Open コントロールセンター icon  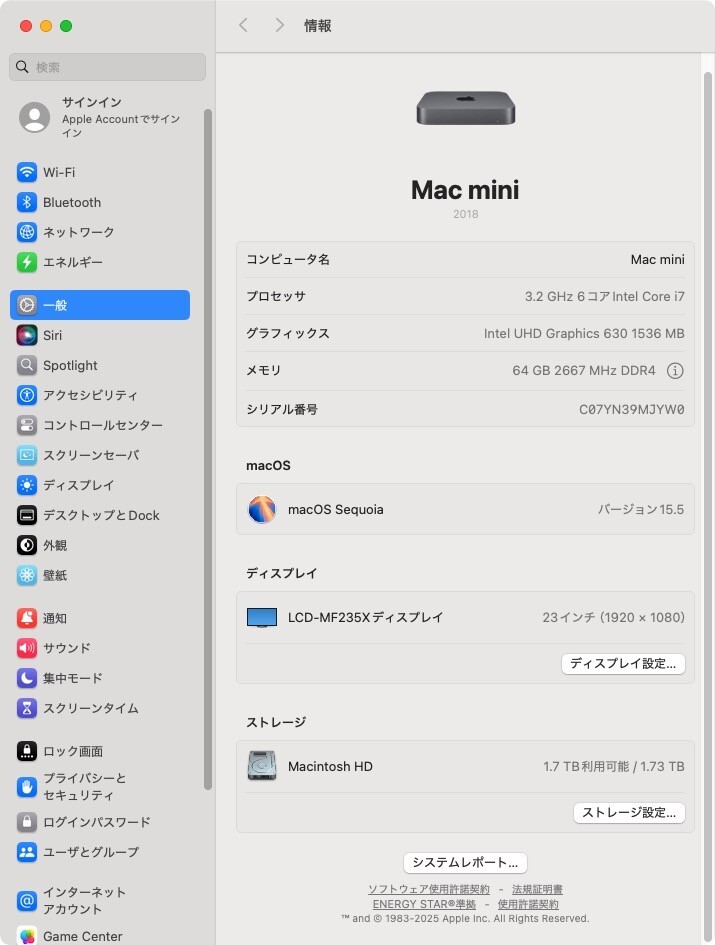27,425
